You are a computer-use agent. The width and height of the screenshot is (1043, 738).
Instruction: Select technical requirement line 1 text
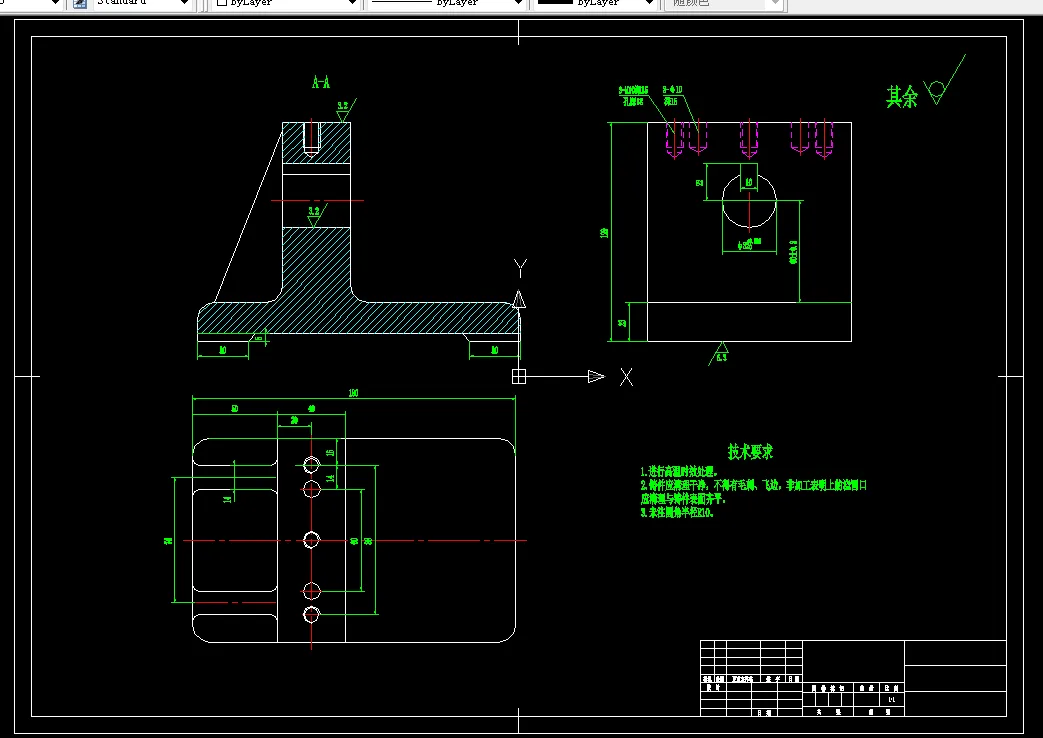tap(679, 472)
